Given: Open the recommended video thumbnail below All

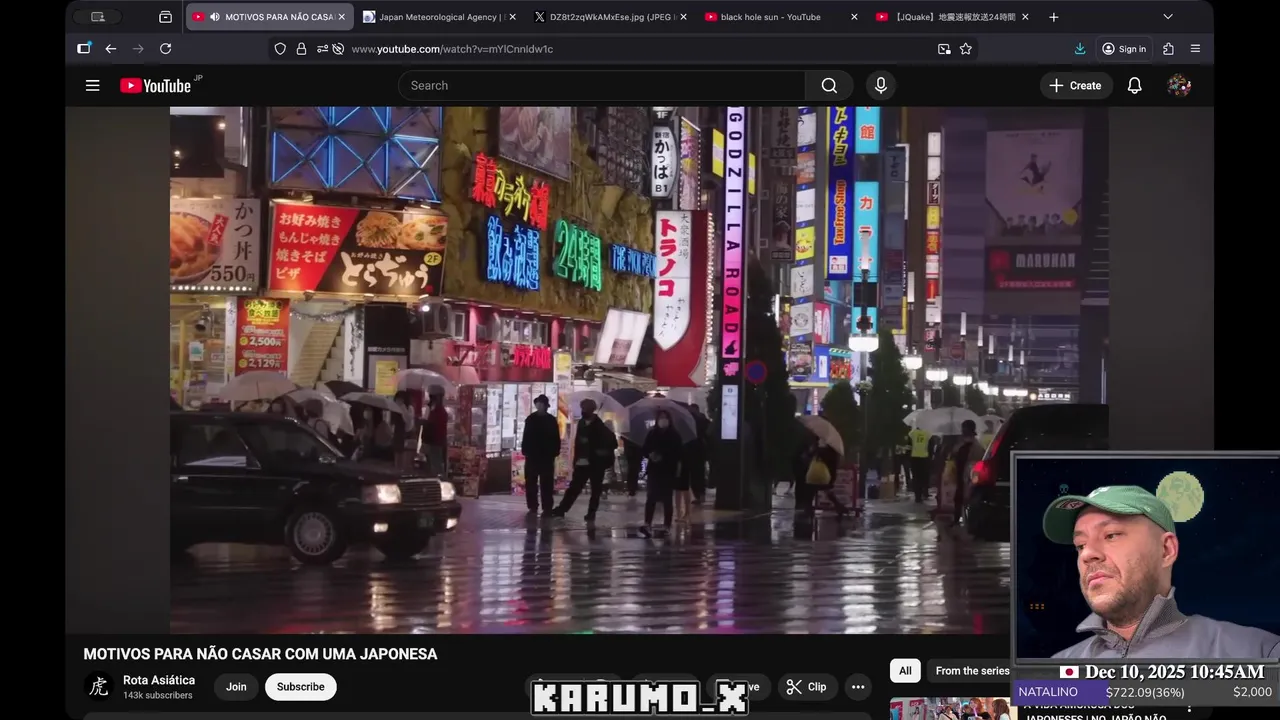Looking at the screenshot, I should [950, 708].
